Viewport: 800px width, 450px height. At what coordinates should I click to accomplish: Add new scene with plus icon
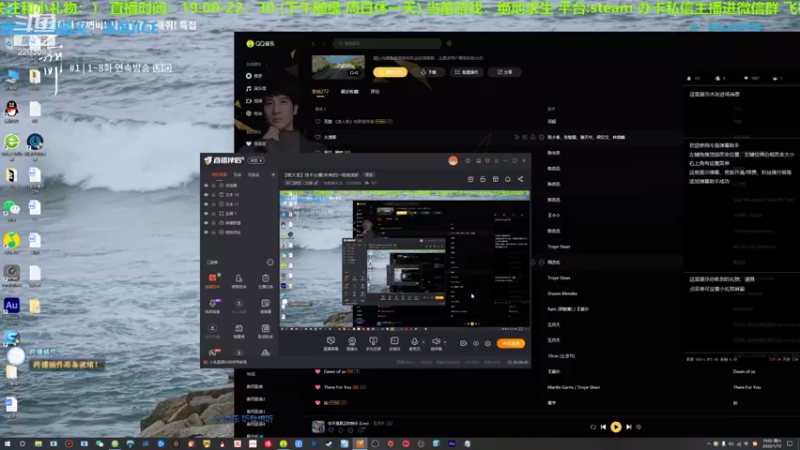point(273,174)
